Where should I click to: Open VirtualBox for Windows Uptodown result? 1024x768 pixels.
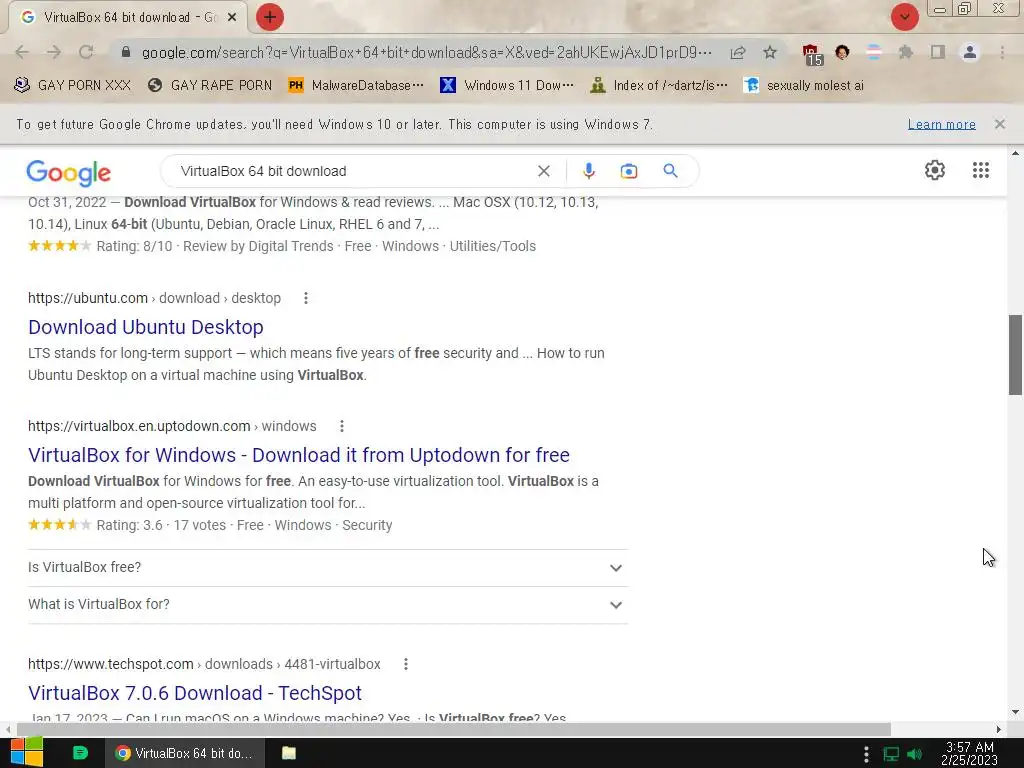click(x=298, y=455)
